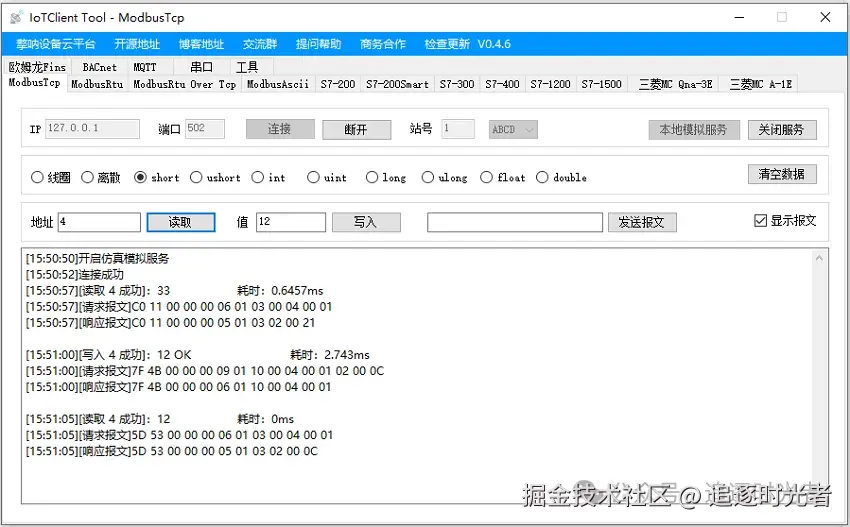Open the 交流群 menu item
The height and width of the screenshot is (527, 850).
coord(260,44)
